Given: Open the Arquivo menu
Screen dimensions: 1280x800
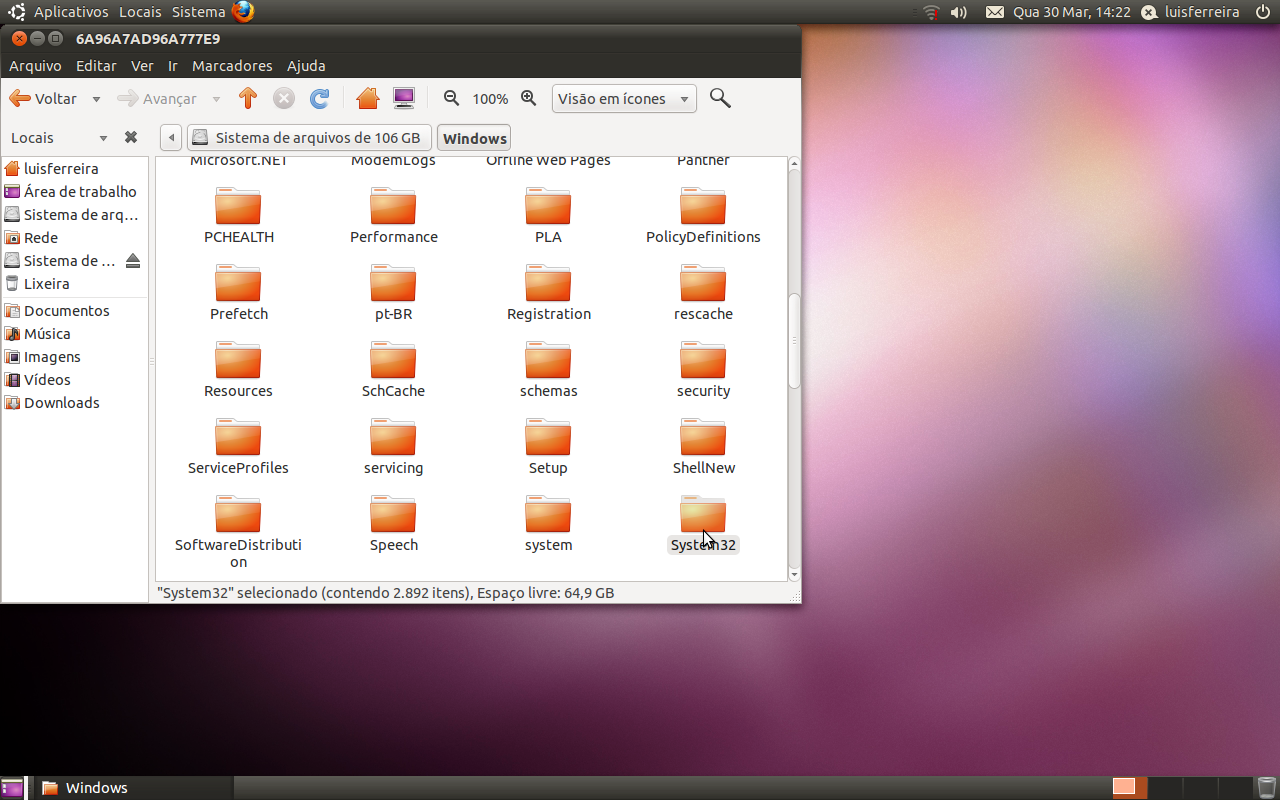Looking at the screenshot, I should [x=35, y=66].
